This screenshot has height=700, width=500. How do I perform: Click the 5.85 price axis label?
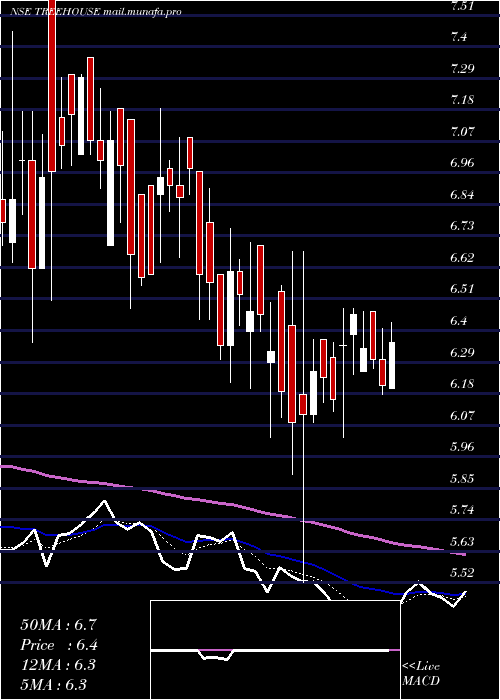464,478
